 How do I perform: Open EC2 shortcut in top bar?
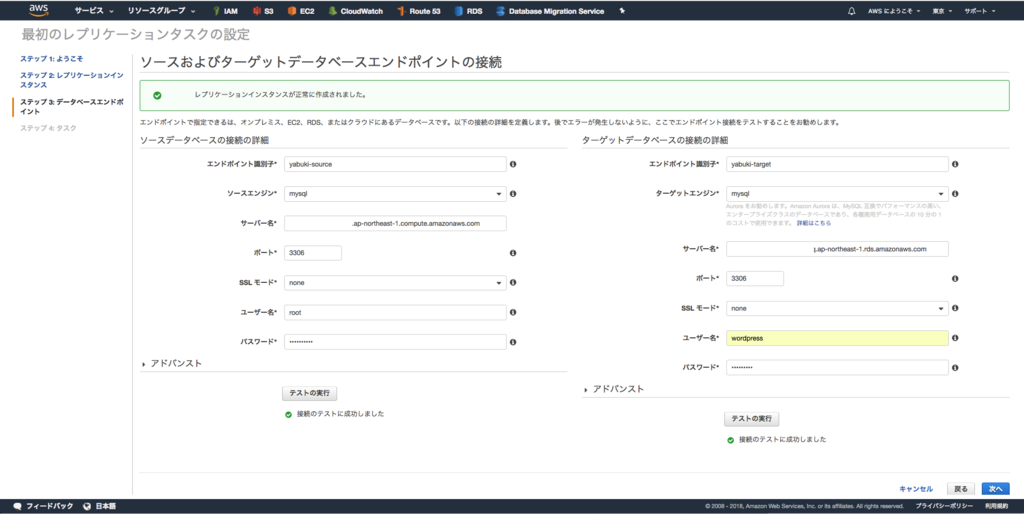pos(301,11)
